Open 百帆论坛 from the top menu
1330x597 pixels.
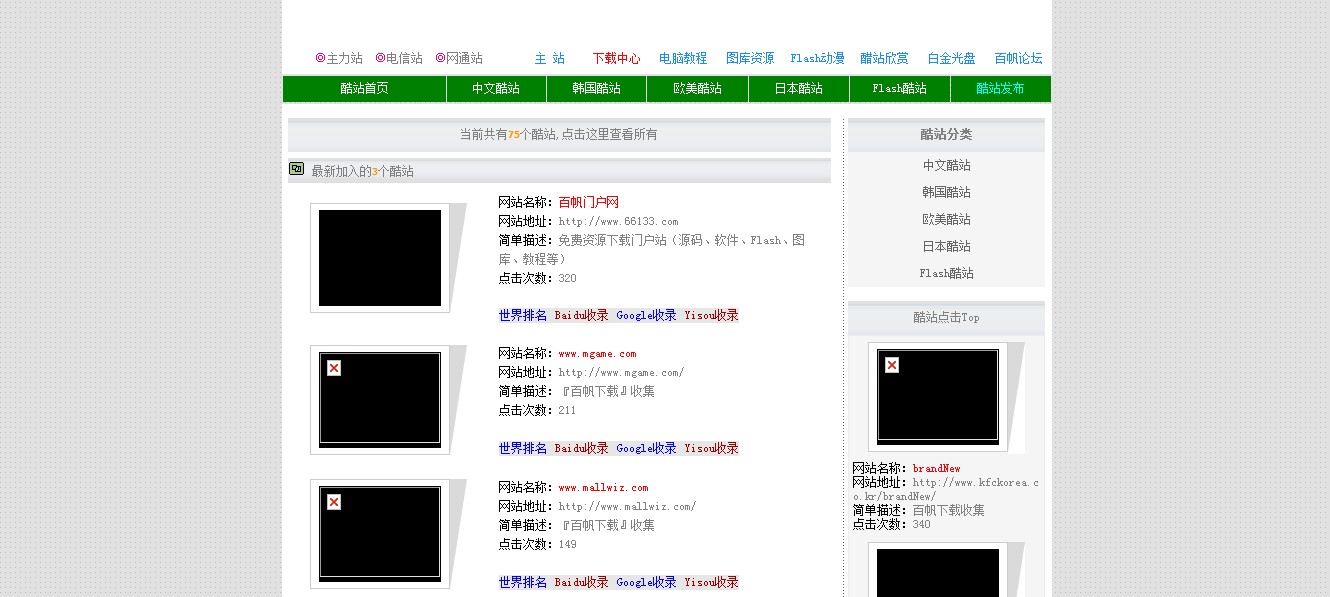click(1018, 59)
